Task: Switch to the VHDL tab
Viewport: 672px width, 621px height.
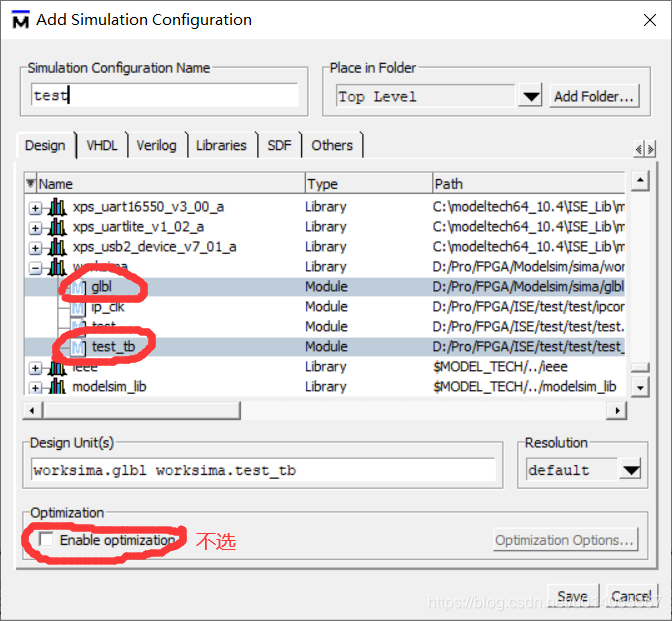Action: pos(102,146)
